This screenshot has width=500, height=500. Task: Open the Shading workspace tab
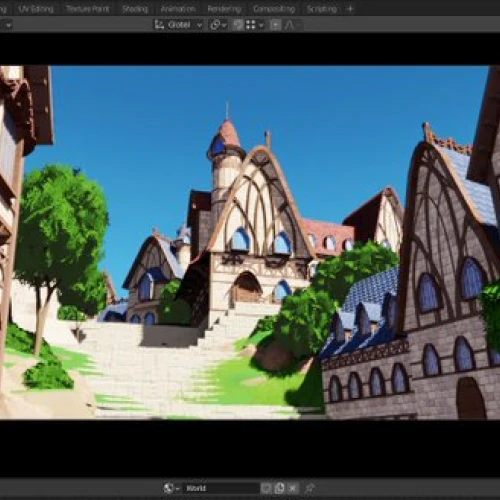pos(135,9)
